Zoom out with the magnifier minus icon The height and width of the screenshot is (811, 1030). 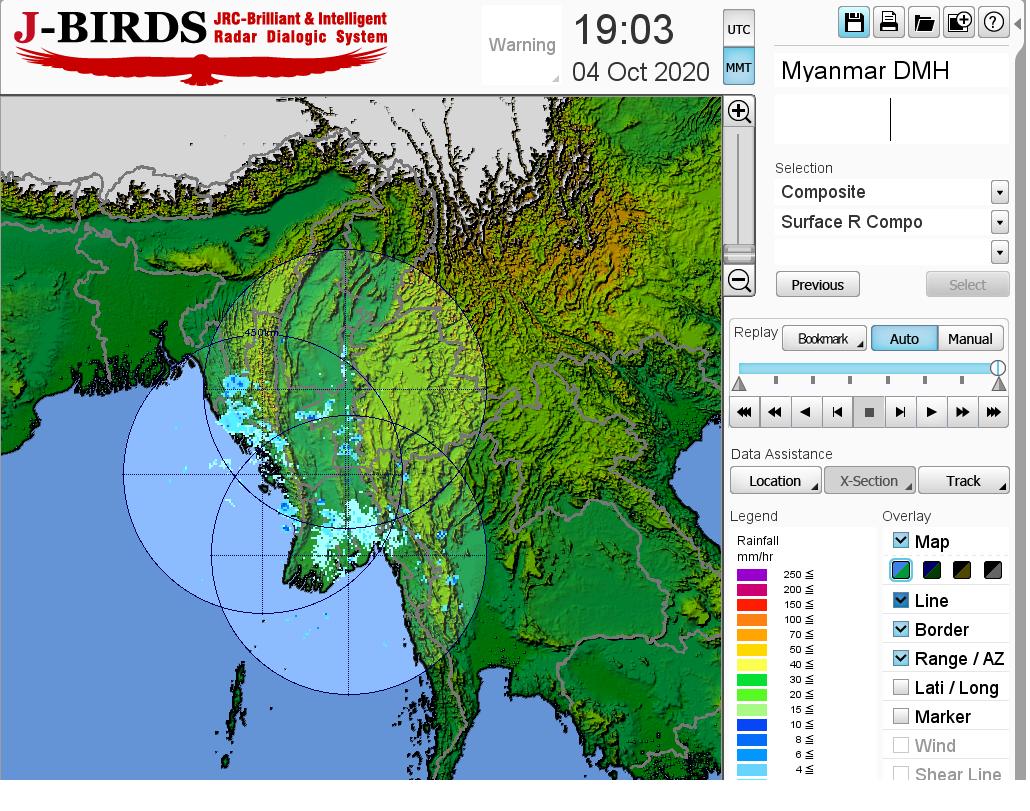coord(739,280)
